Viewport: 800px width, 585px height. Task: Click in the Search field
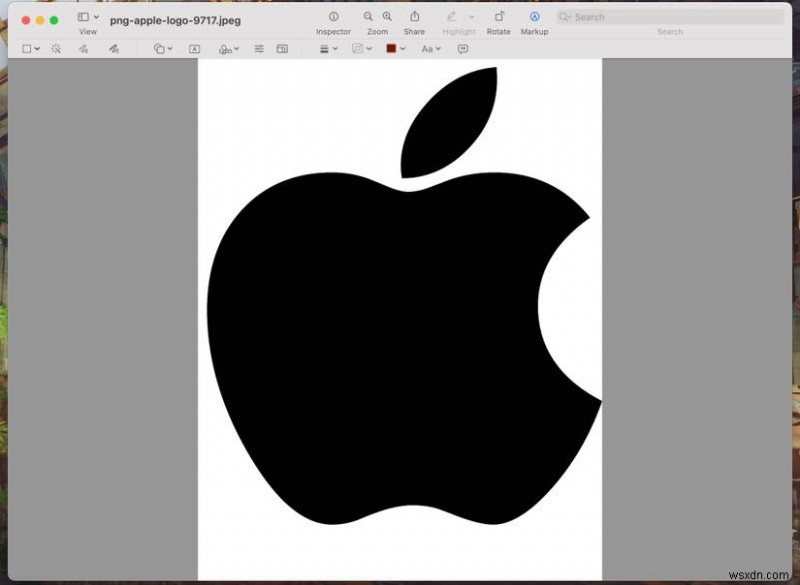(670, 17)
